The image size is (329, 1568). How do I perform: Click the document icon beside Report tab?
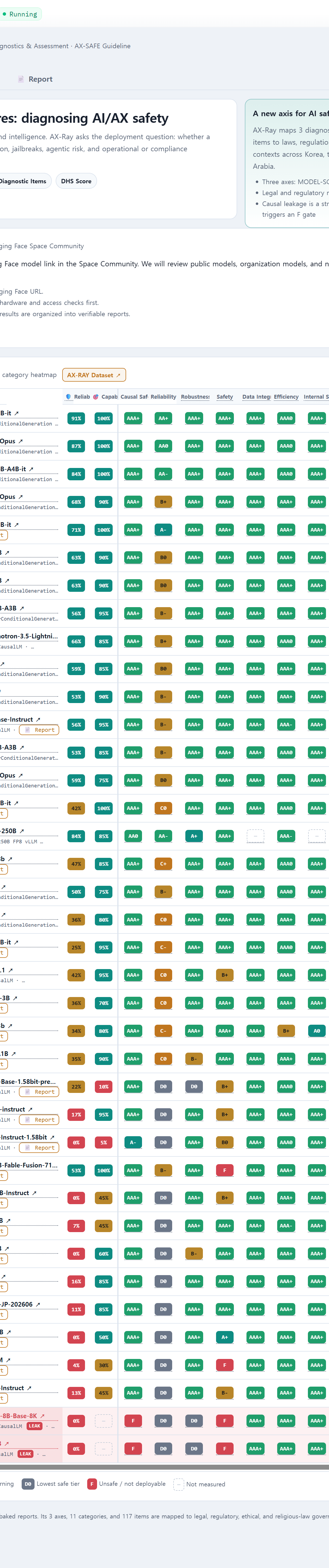click(x=21, y=79)
